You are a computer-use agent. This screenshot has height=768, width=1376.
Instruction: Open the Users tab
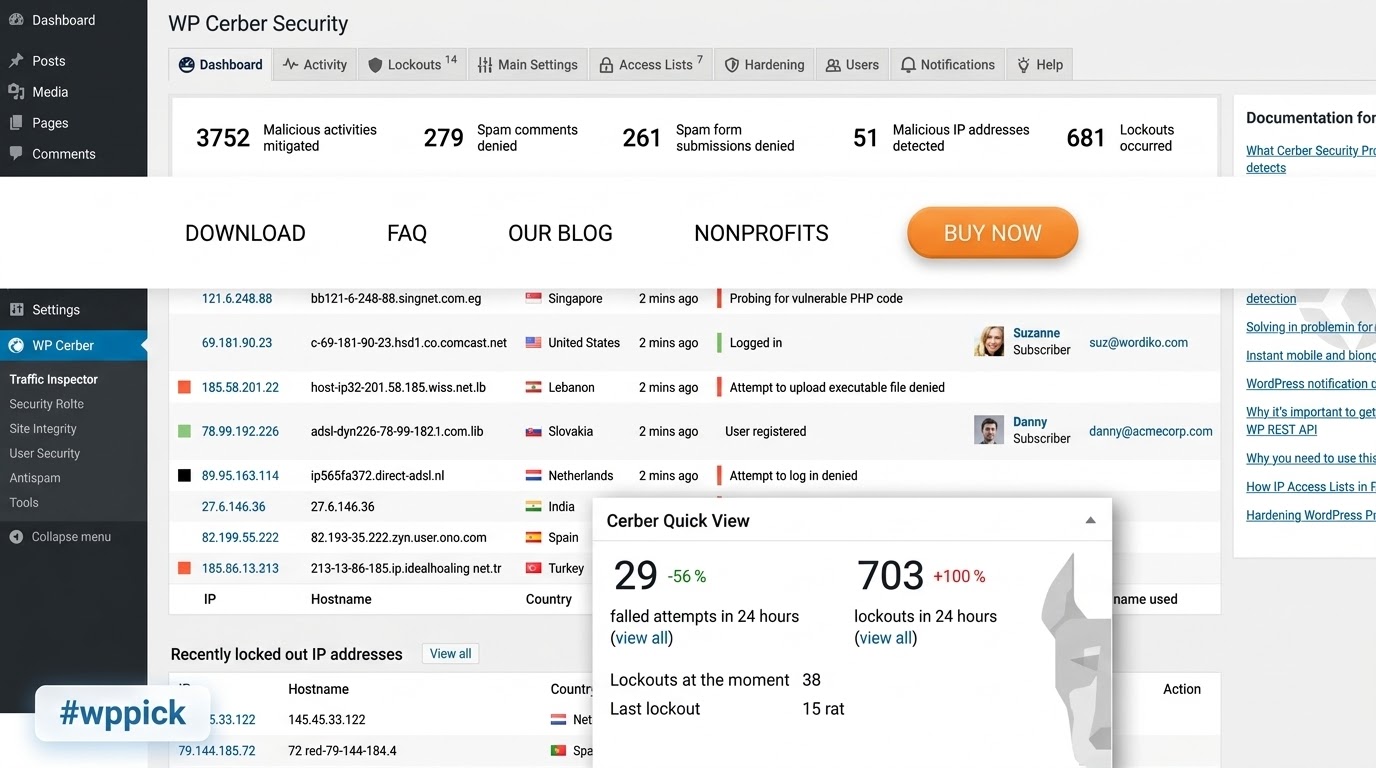(852, 64)
